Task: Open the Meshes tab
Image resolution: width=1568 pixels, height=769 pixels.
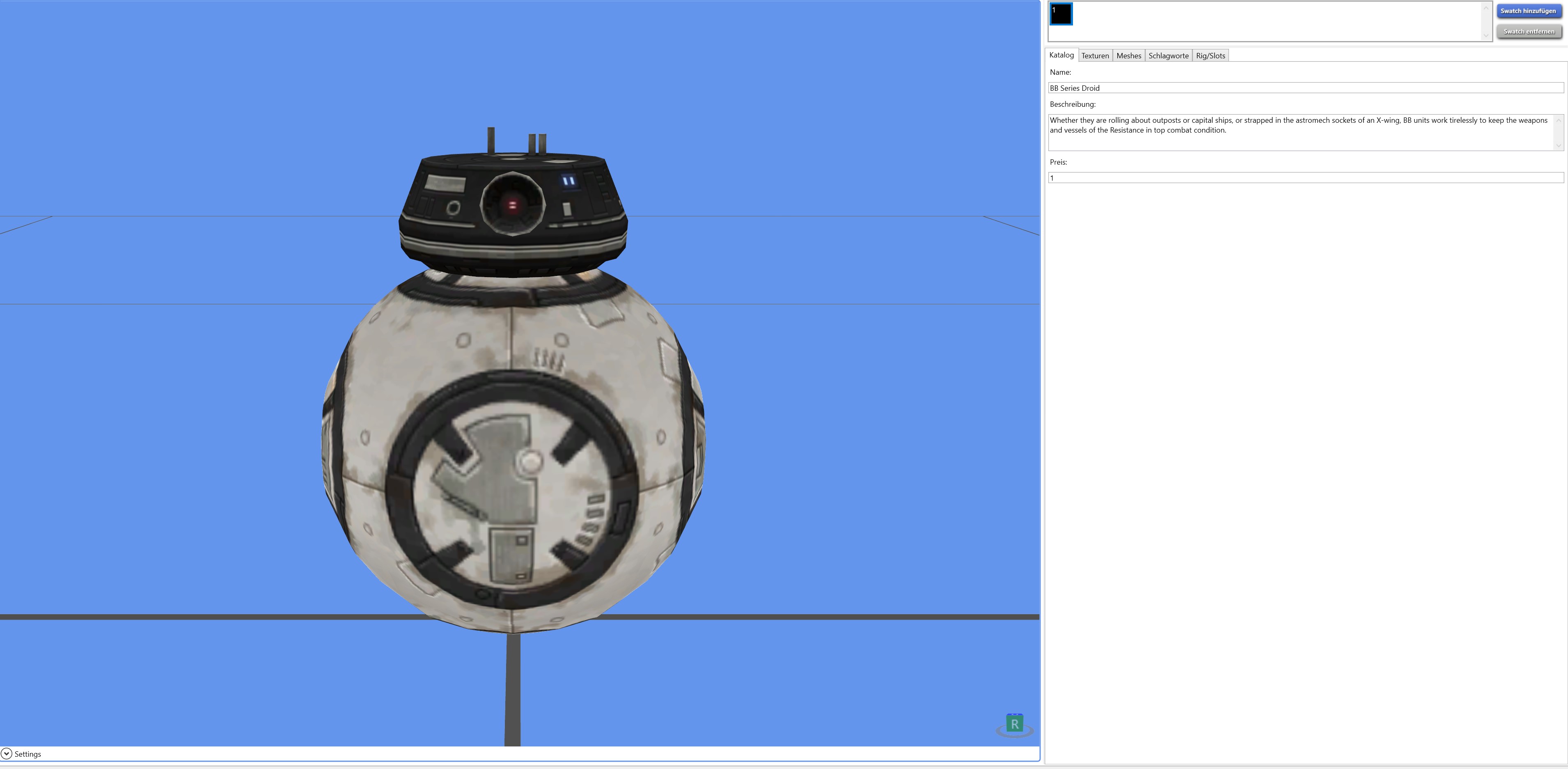Action: [x=1128, y=55]
